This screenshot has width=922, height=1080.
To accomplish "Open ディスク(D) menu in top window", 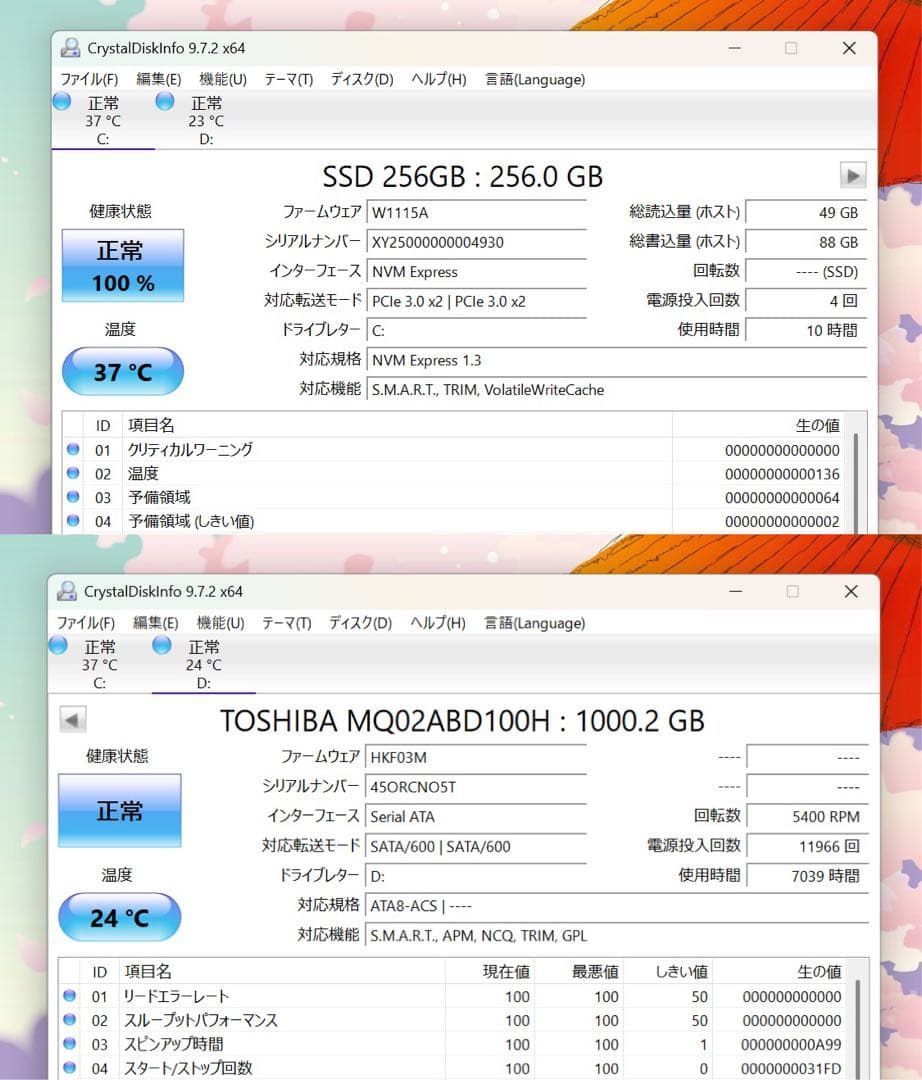I will [x=361, y=79].
